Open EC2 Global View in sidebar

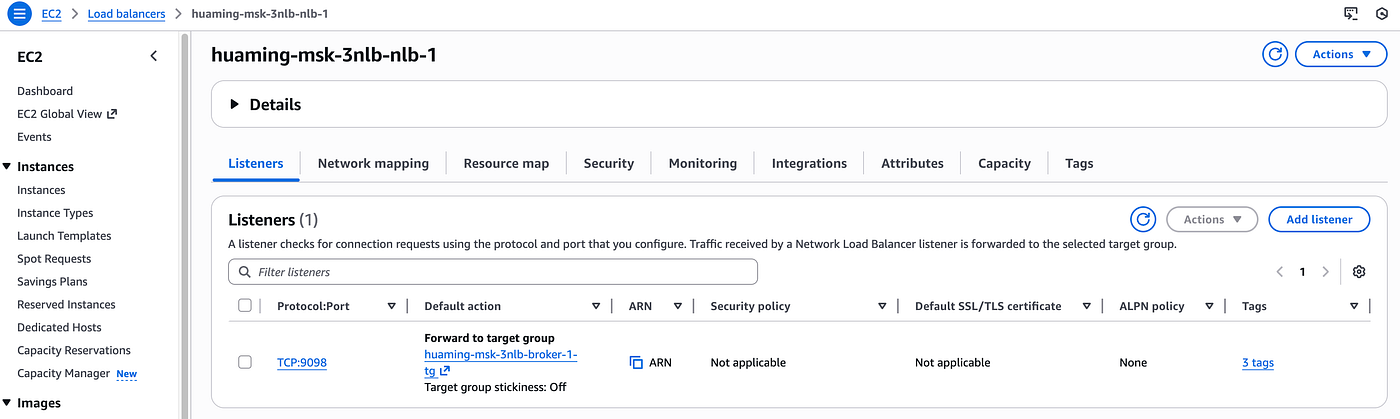click(x=60, y=114)
